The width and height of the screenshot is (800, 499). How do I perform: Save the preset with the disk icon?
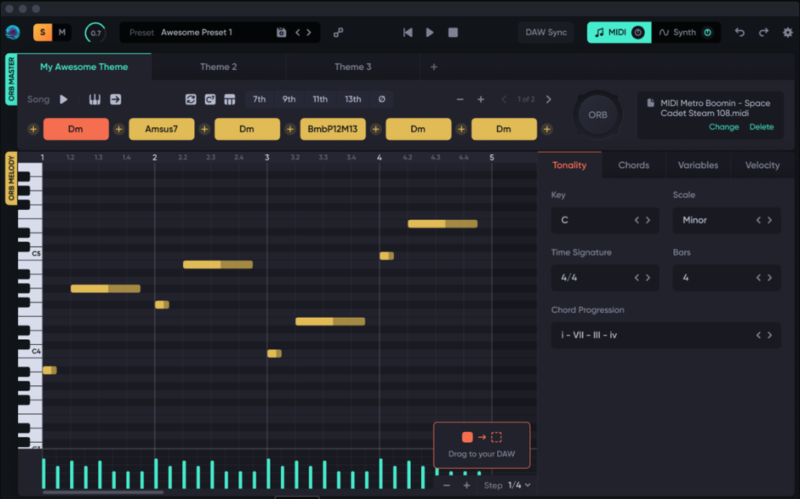tap(281, 33)
